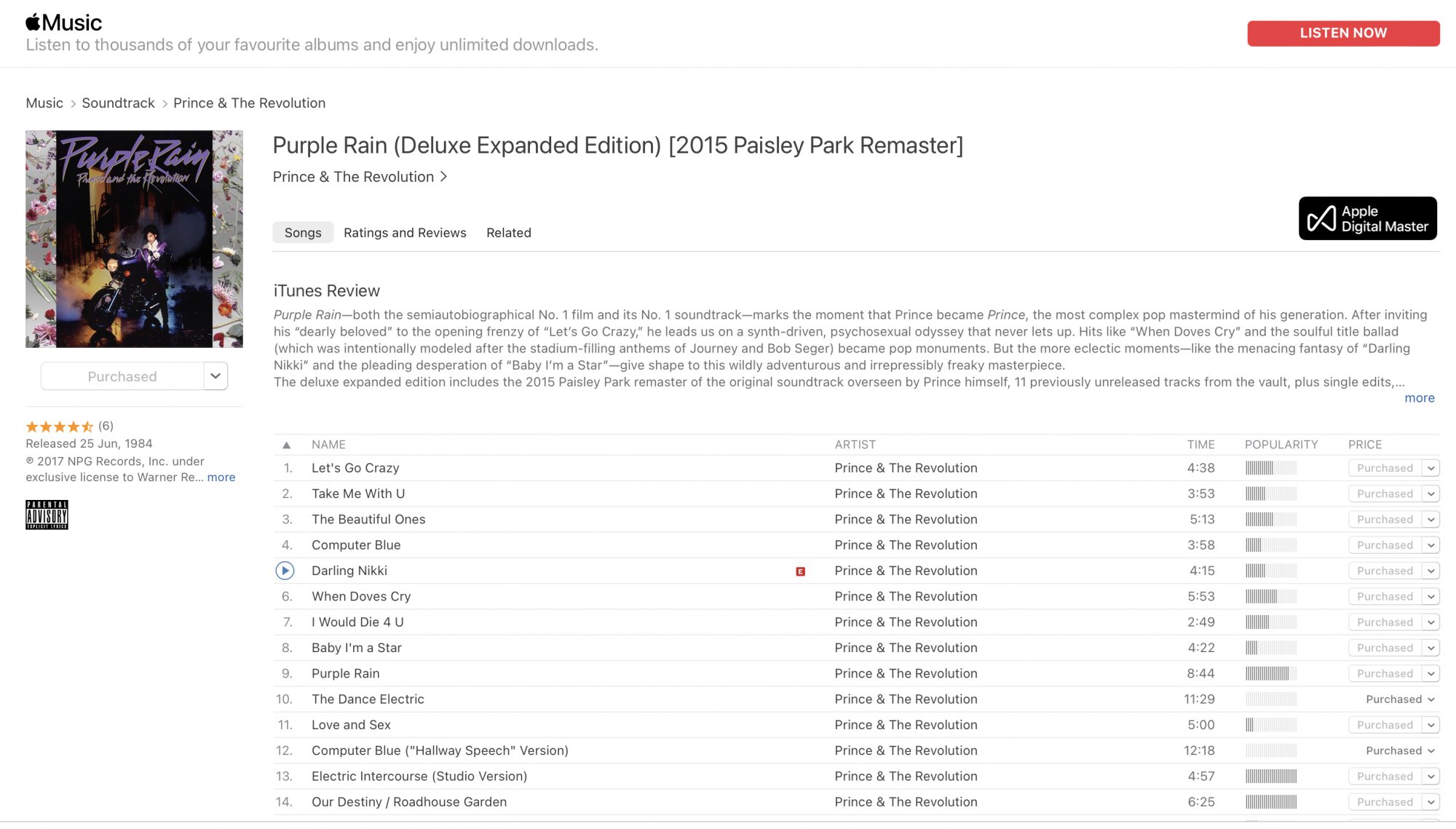Select track "I Would Die 4 U"
The image size is (1456, 829).
pos(357,622)
